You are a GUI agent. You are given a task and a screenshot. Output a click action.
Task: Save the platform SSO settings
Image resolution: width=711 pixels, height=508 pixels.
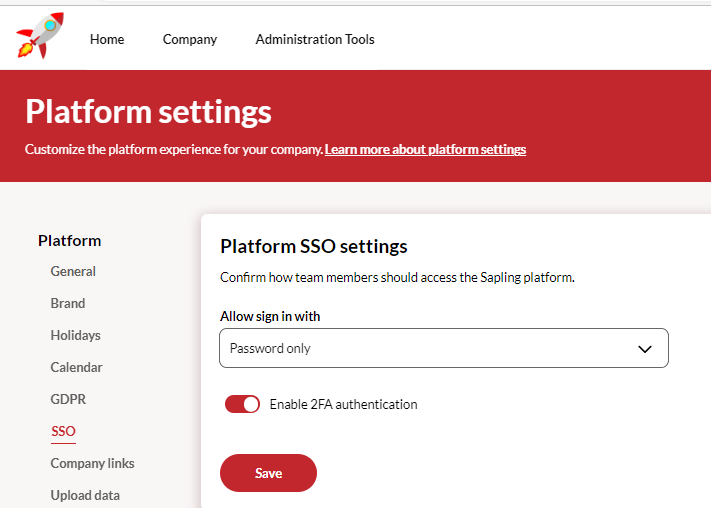point(268,473)
